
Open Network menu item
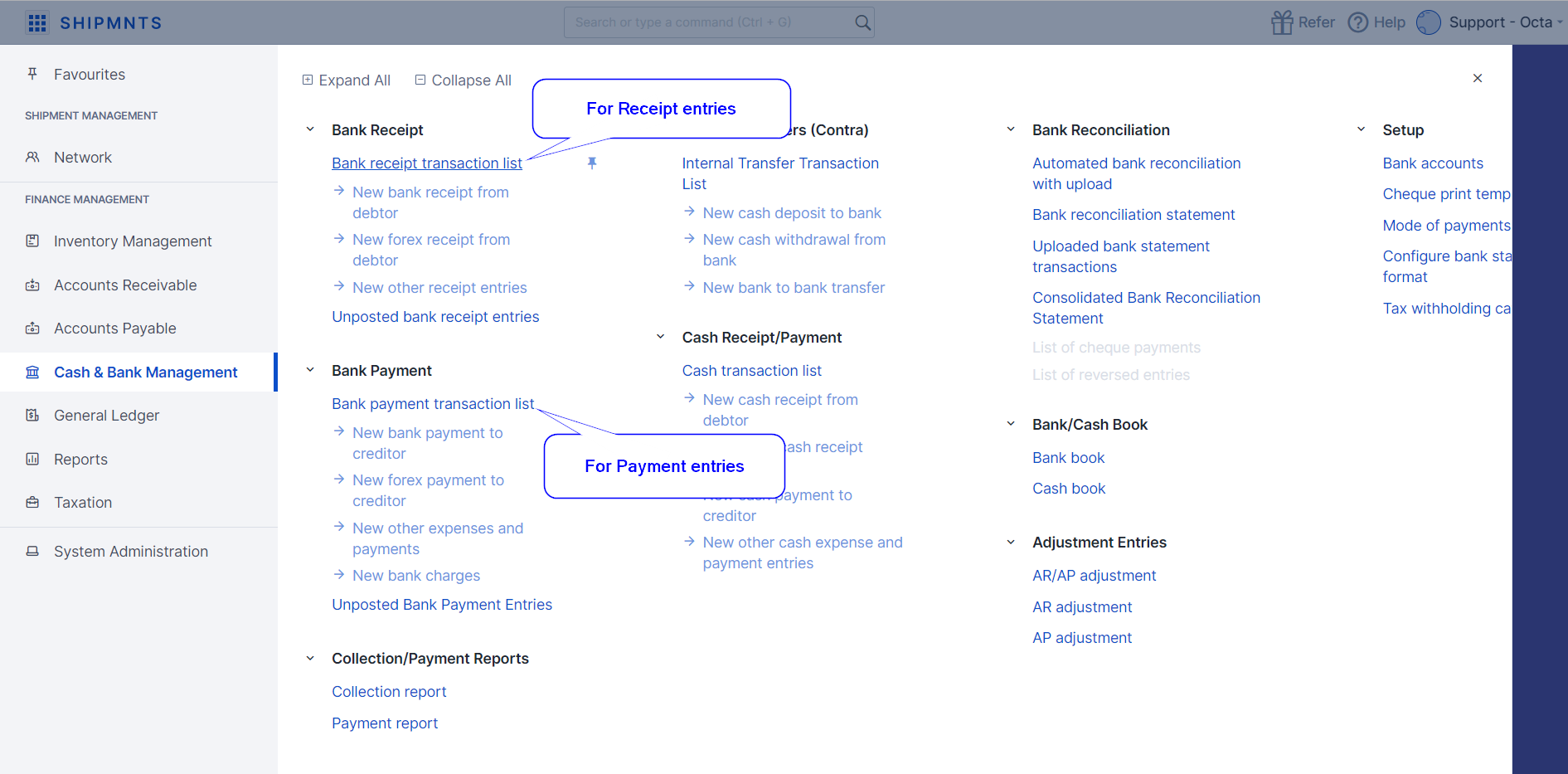point(83,157)
